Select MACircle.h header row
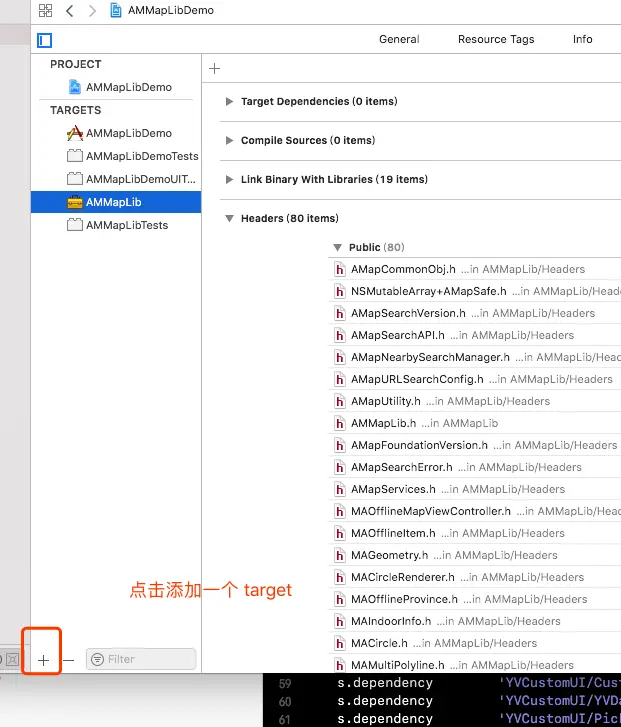The width and height of the screenshot is (621, 727). tap(474, 644)
